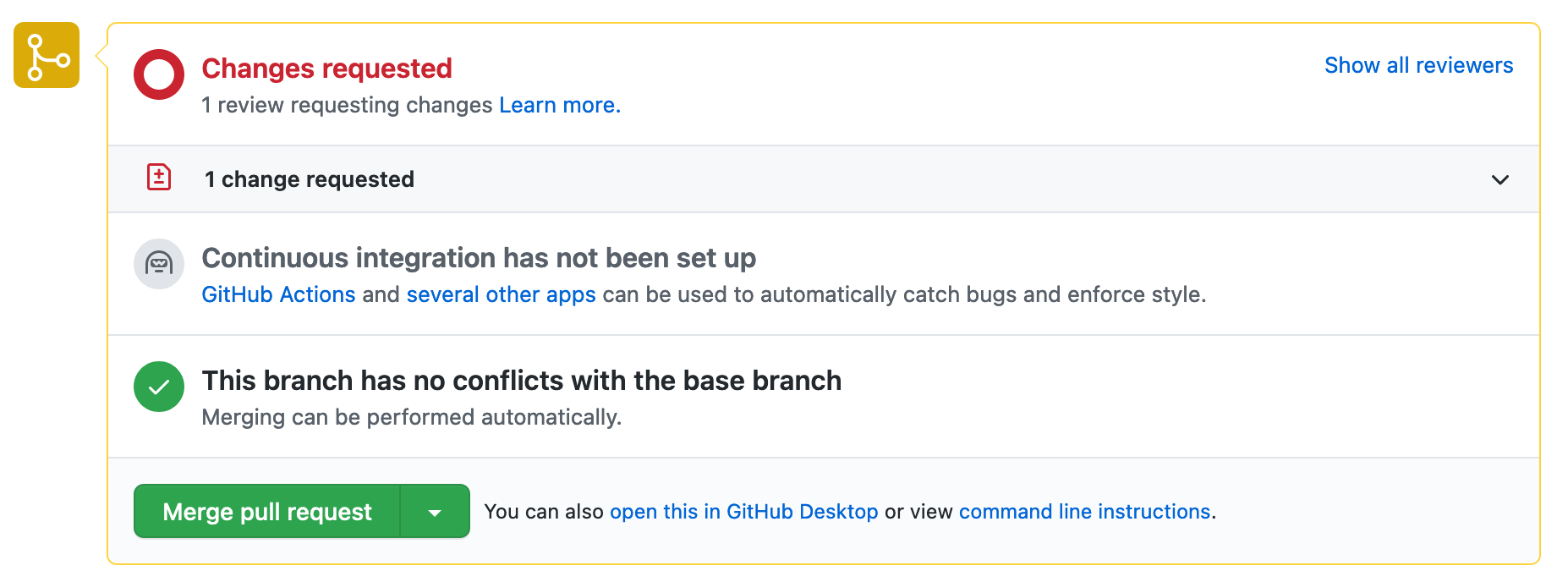Viewport: 1568px width, 582px height.
Task: Click the red file diff icon
Action: [159, 178]
